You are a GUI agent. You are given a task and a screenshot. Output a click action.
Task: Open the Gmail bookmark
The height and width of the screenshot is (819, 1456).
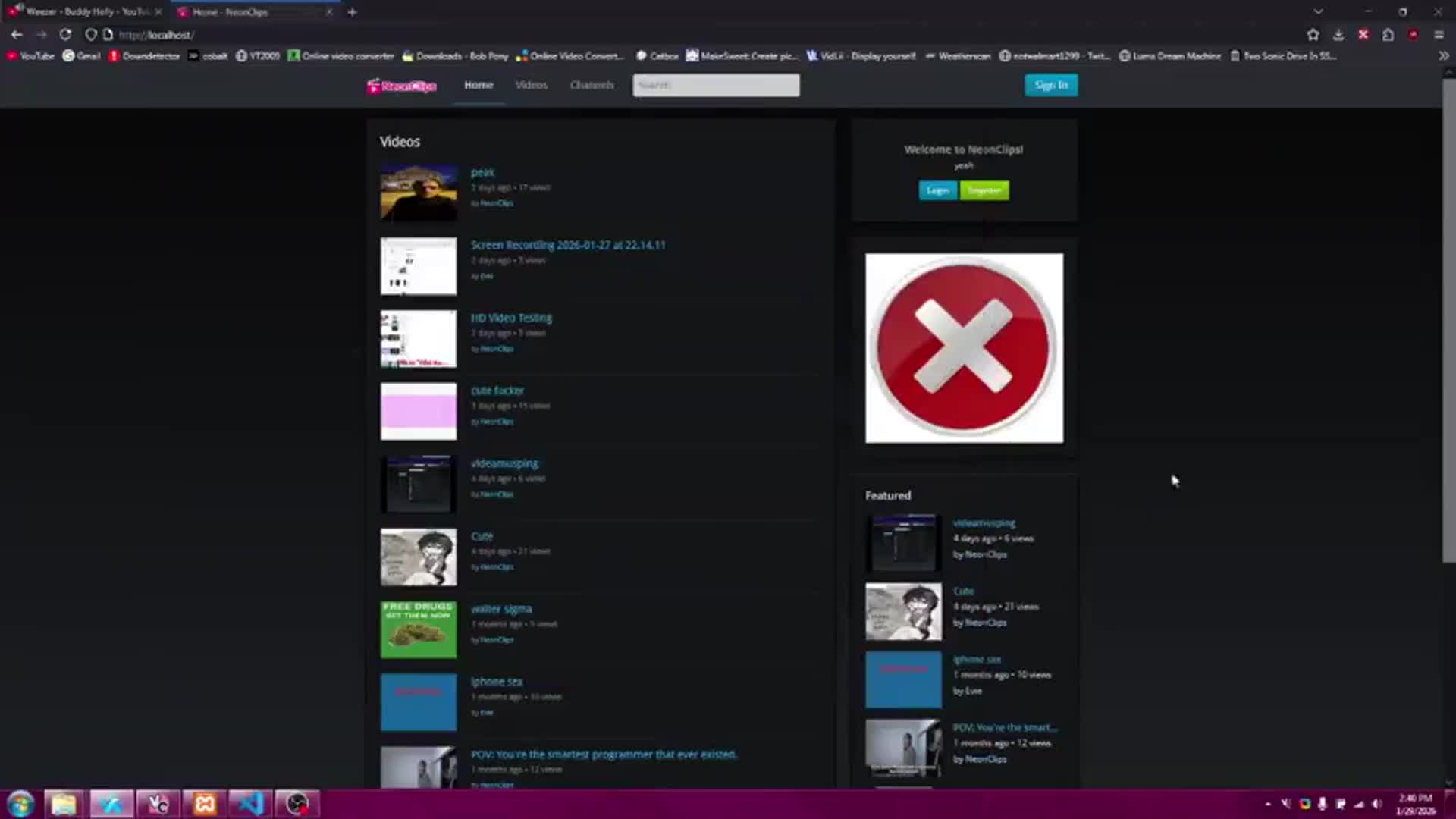click(82, 56)
